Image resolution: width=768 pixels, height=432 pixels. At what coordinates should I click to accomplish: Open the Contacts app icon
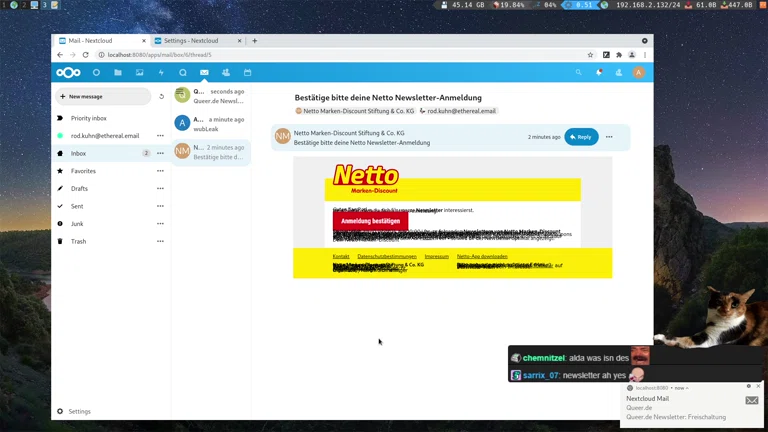coord(226,72)
